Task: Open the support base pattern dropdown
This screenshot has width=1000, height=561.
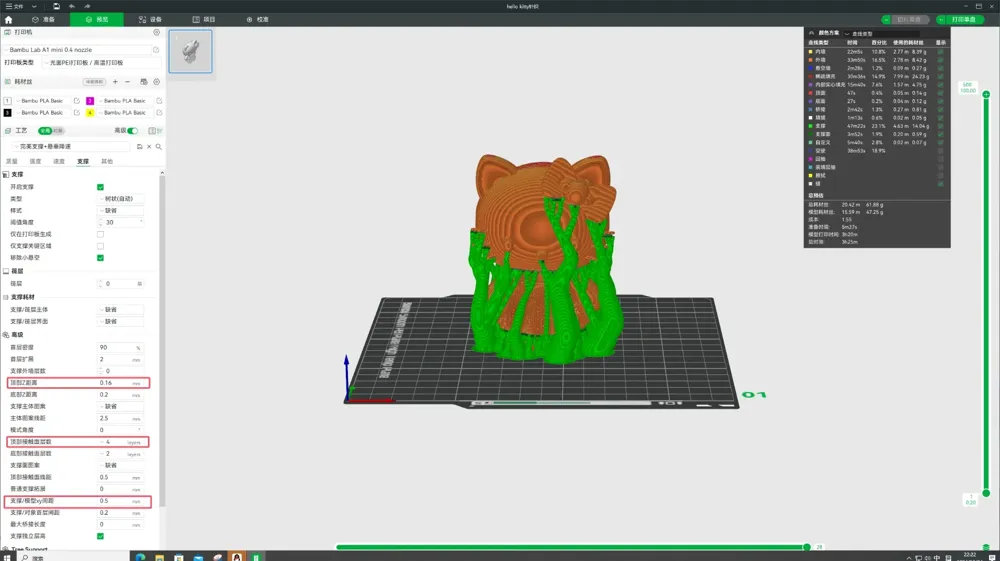Action: coord(121,406)
